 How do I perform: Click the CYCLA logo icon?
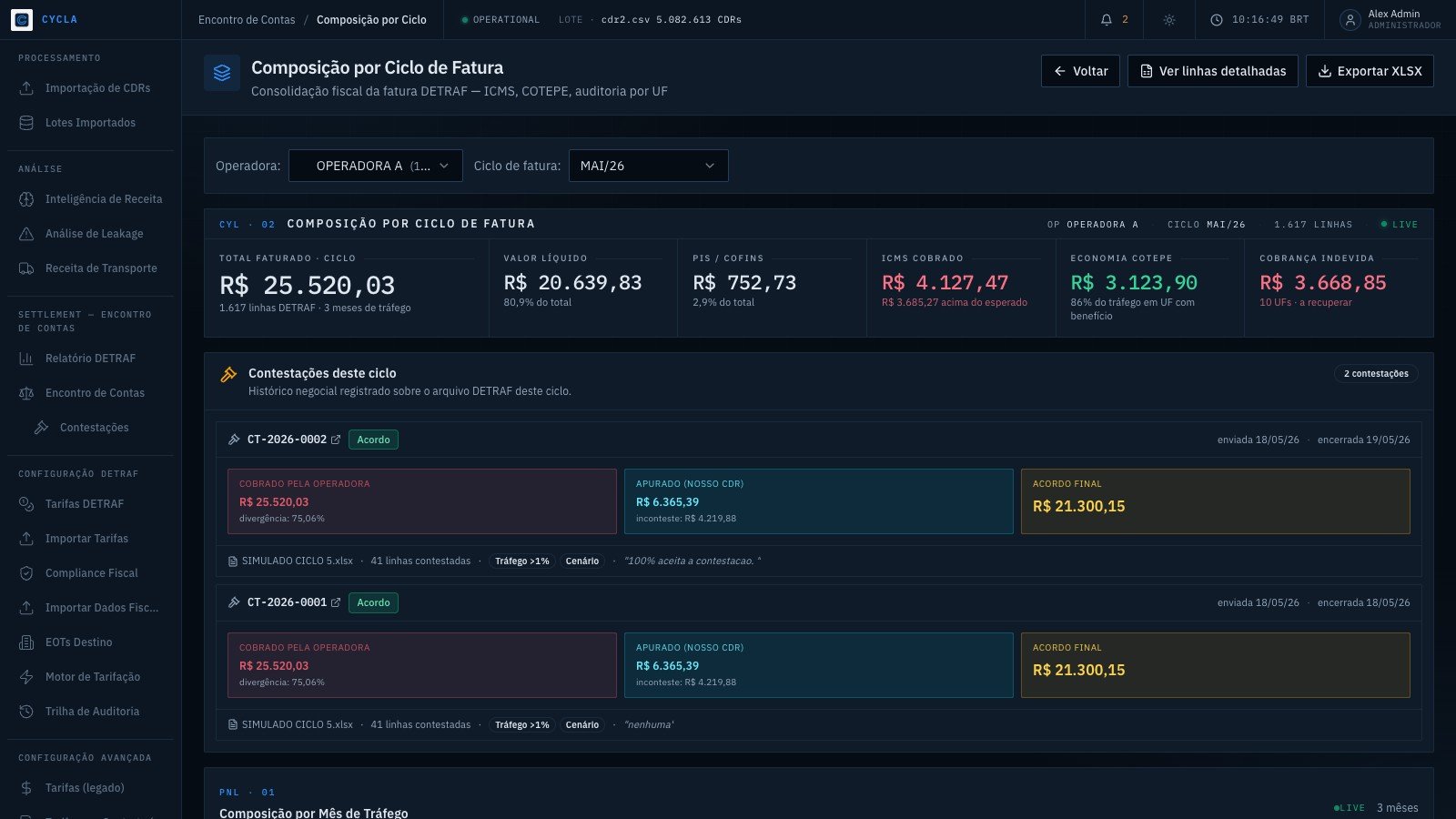point(22,19)
